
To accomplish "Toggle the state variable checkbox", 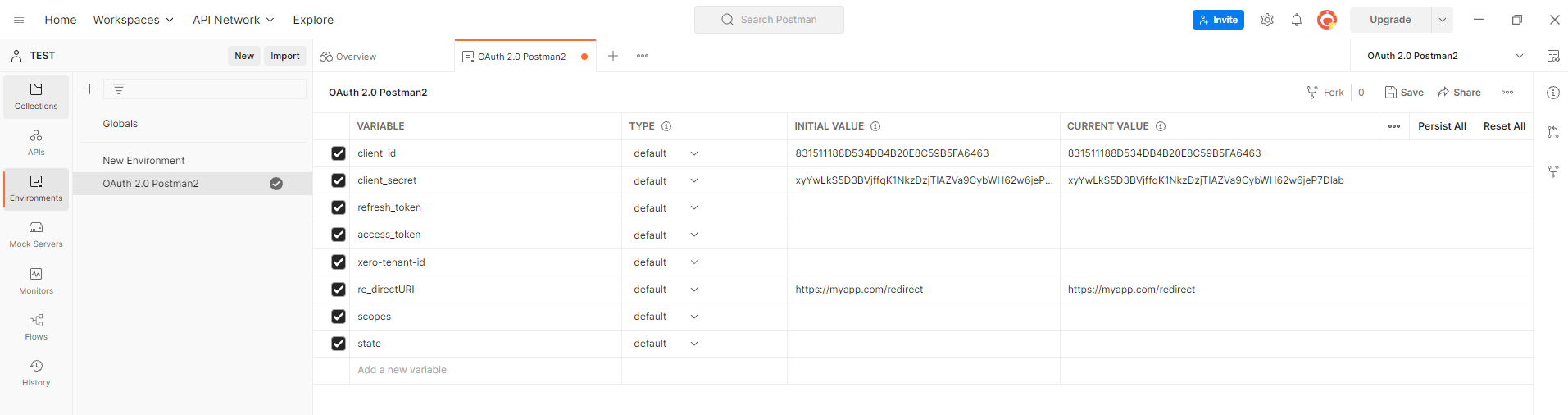I will pyautogui.click(x=339, y=344).
